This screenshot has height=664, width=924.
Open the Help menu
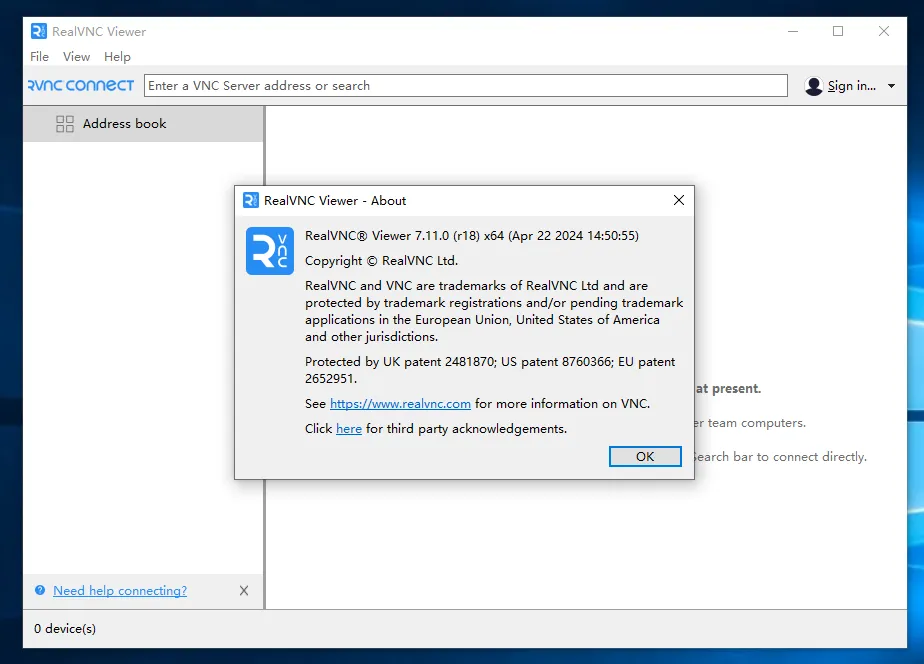pyautogui.click(x=117, y=57)
